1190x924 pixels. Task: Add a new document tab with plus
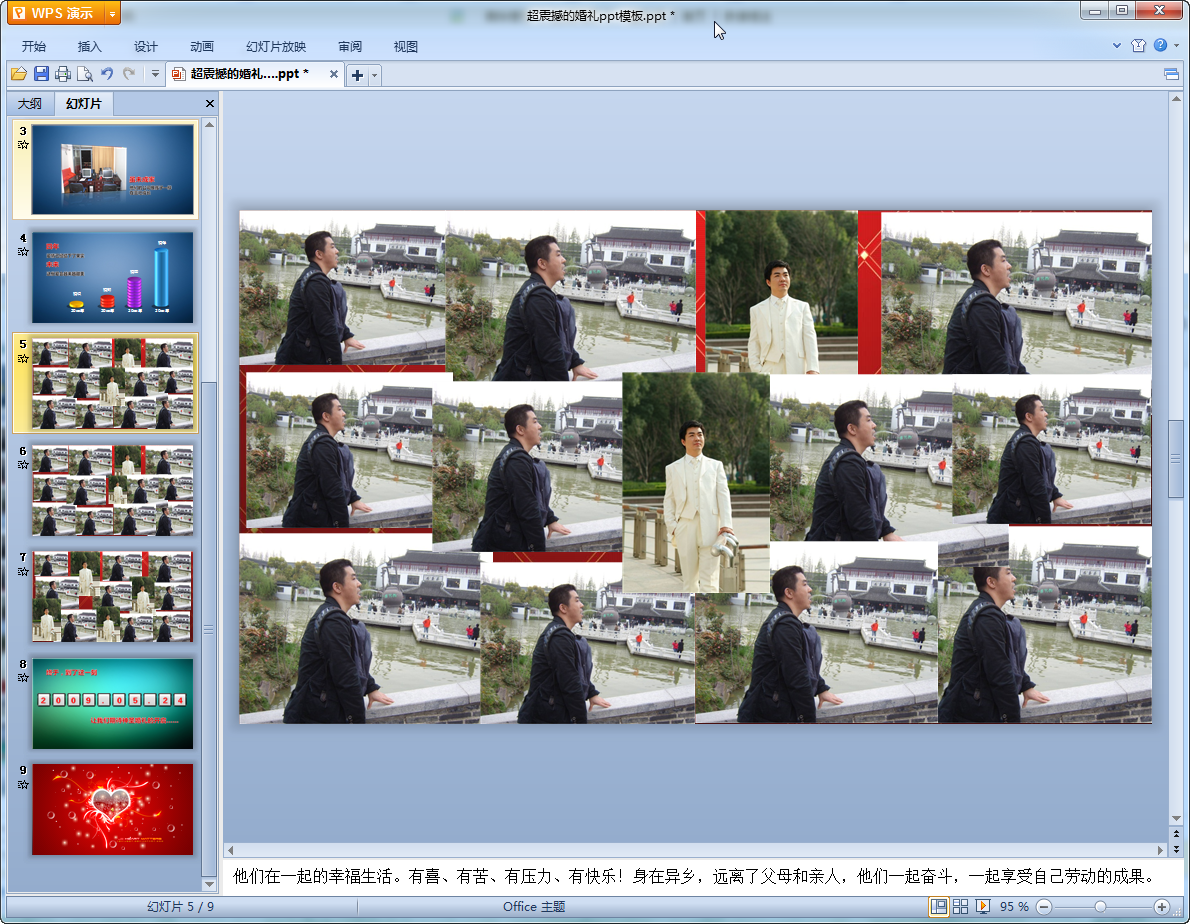(357, 74)
